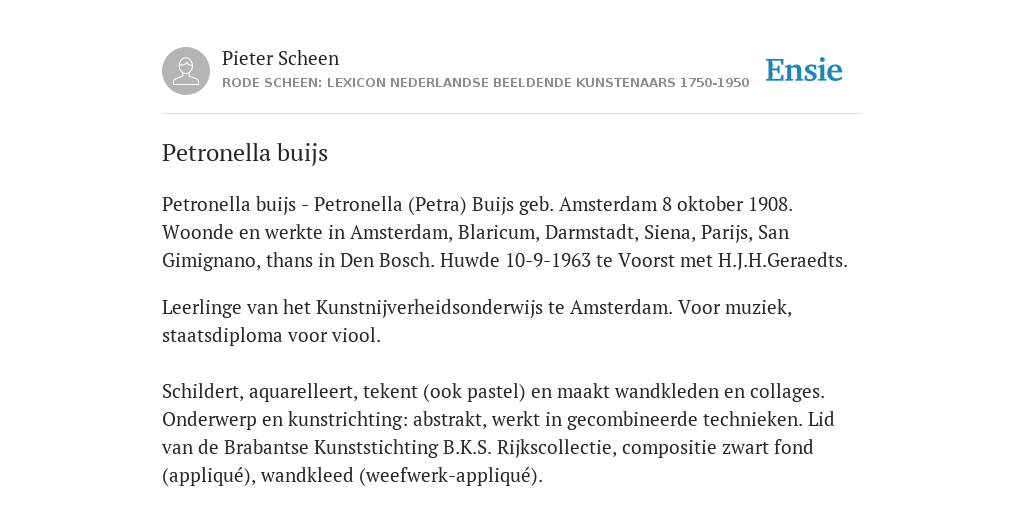Click the date 8 oktober 1908
This screenshot has width=1024, height=512.
coord(727,204)
